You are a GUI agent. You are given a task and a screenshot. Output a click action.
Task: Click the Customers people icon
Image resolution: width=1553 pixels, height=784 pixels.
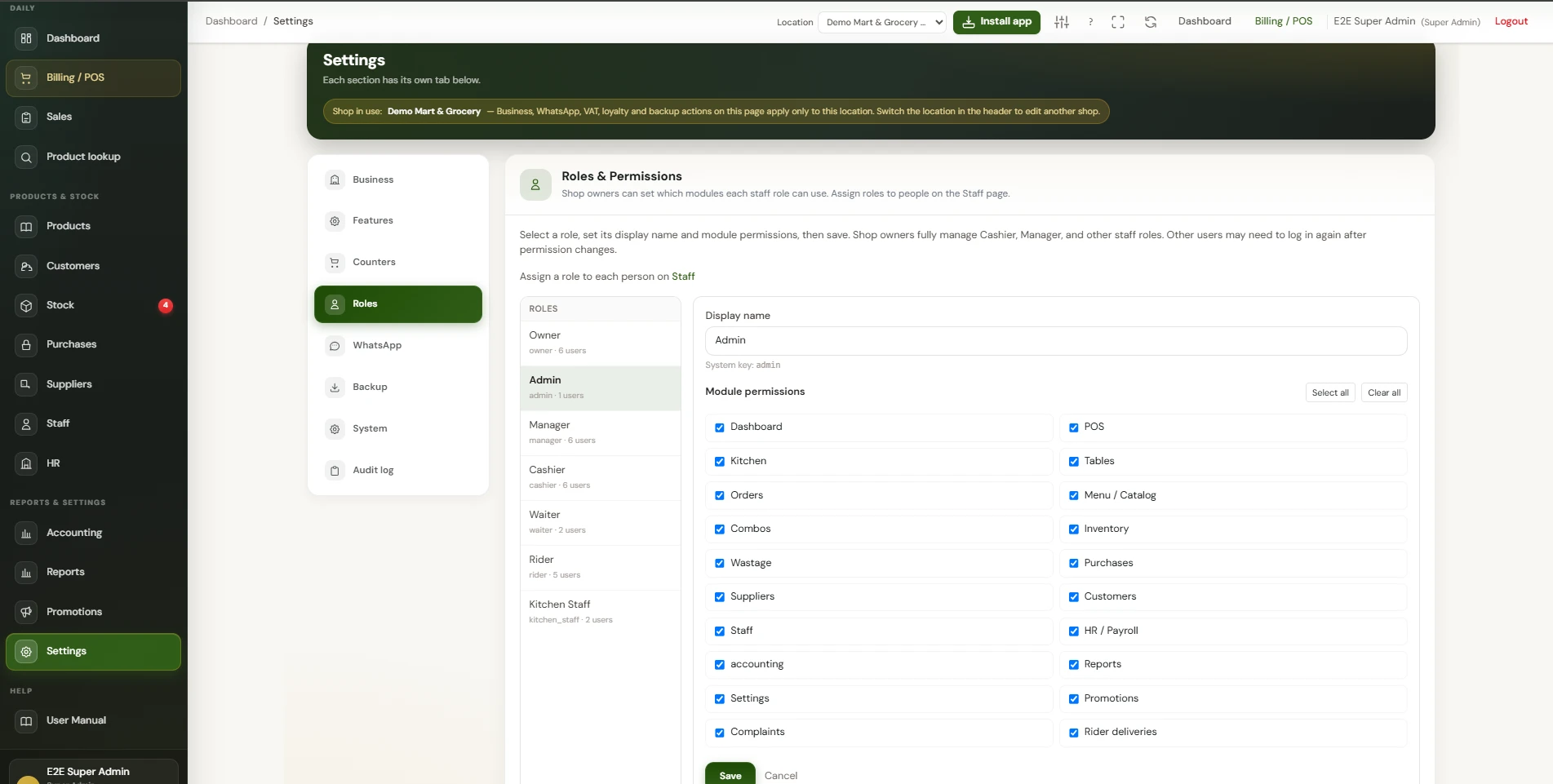26,267
